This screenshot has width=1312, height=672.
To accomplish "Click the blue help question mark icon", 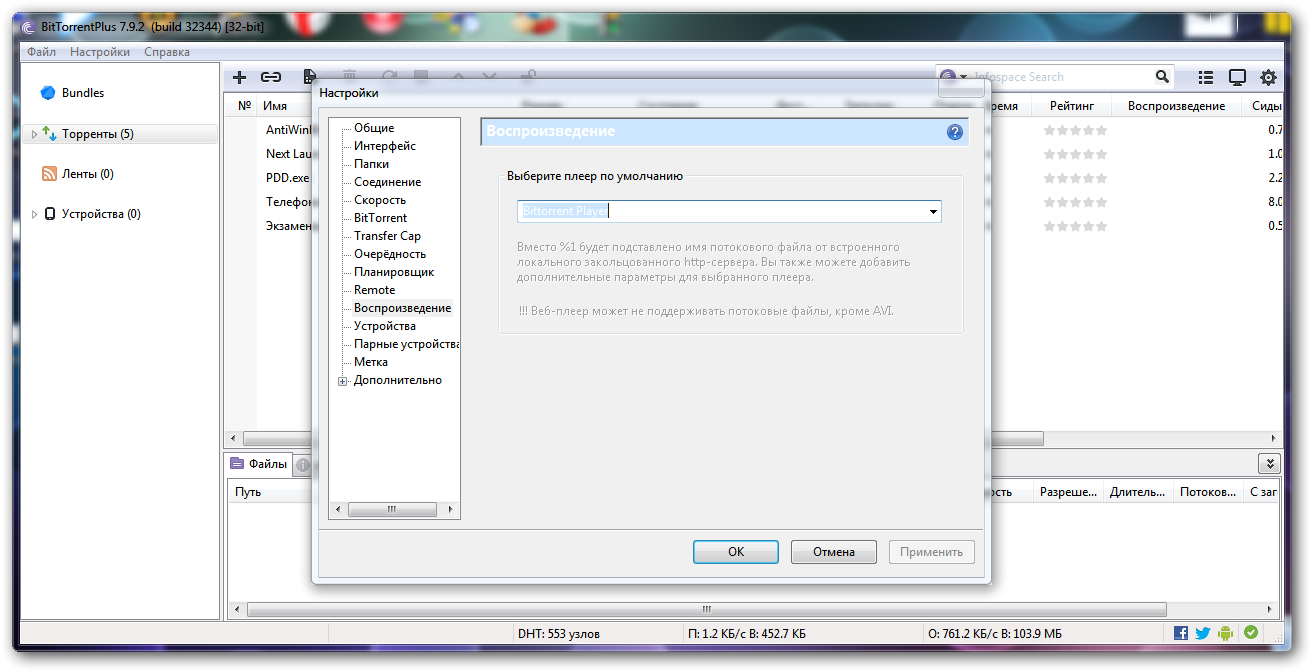I will [x=954, y=132].
